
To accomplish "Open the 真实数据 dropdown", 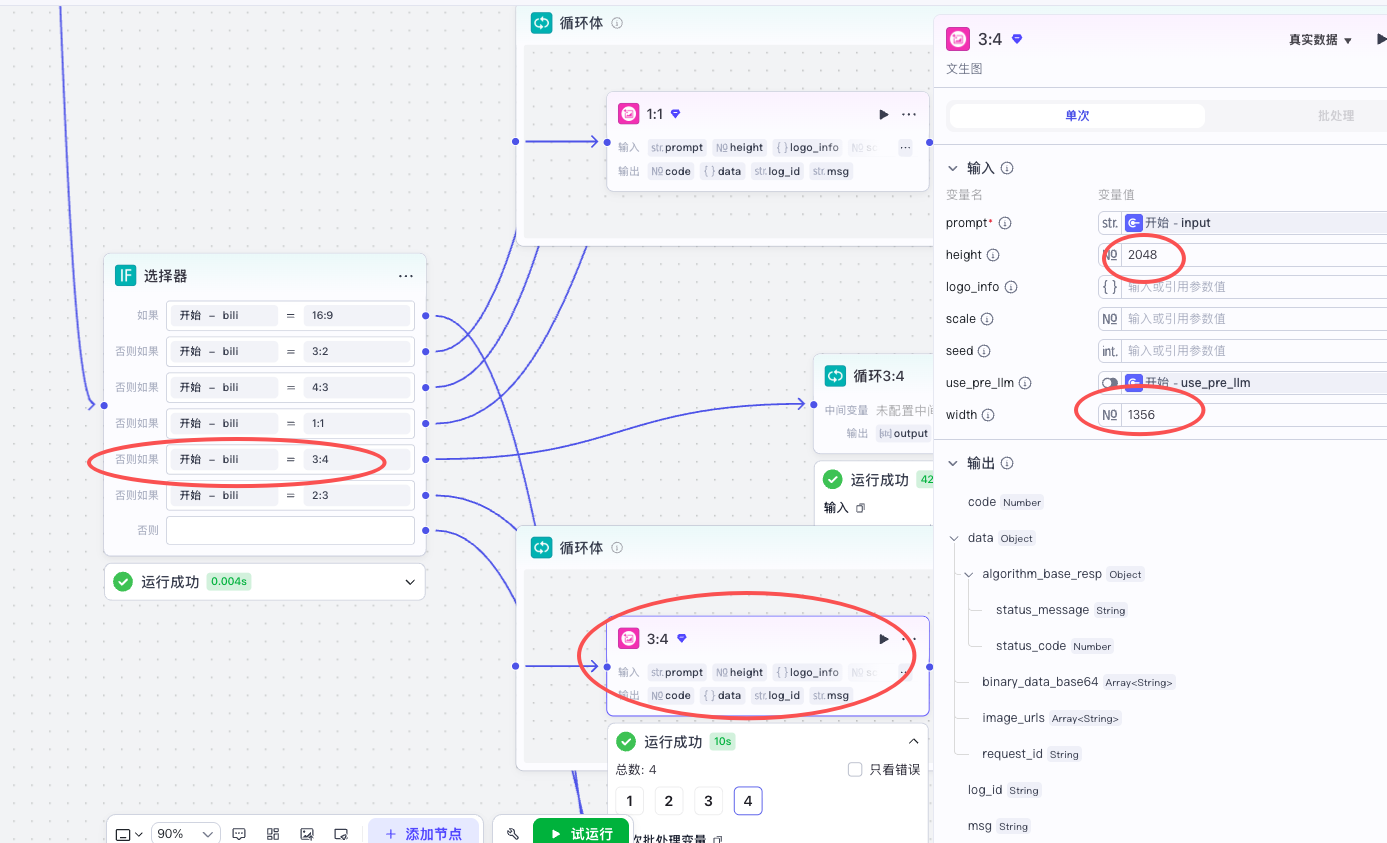I will pos(1320,40).
